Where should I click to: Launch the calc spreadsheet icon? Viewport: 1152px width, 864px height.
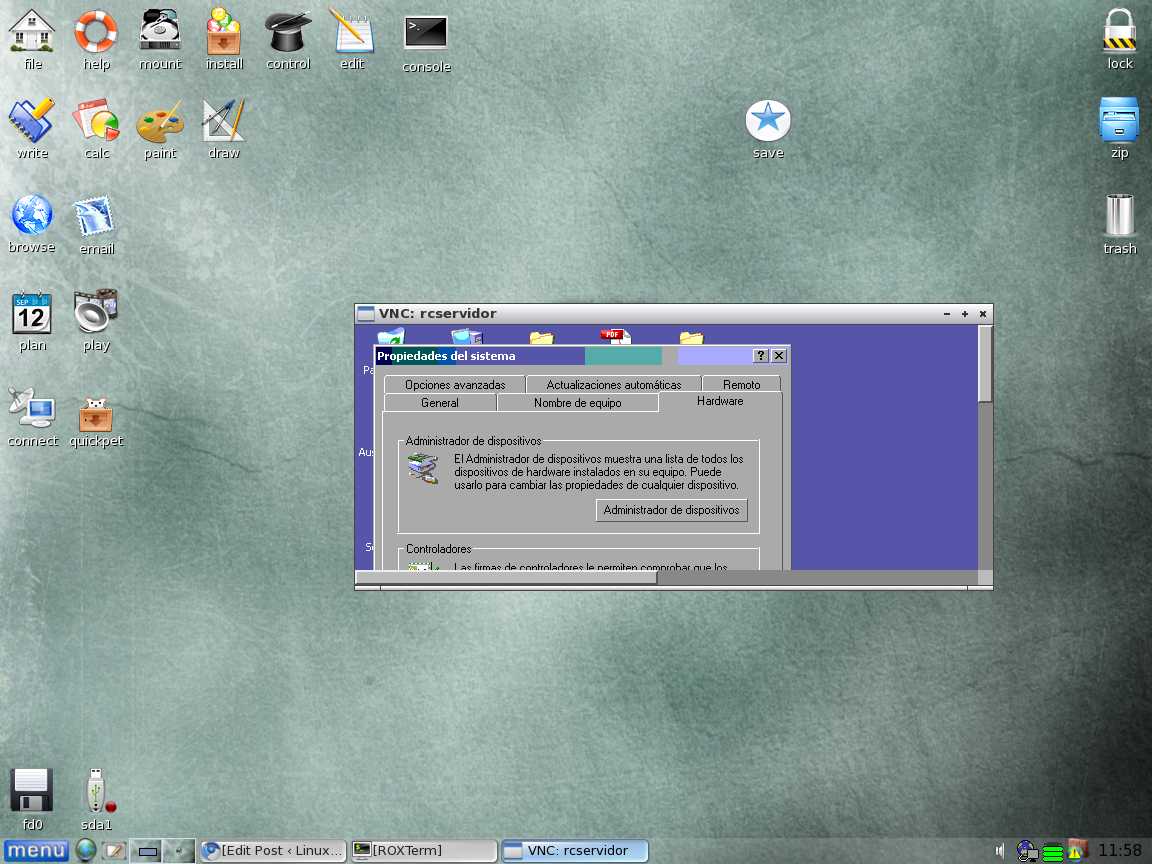(95, 120)
